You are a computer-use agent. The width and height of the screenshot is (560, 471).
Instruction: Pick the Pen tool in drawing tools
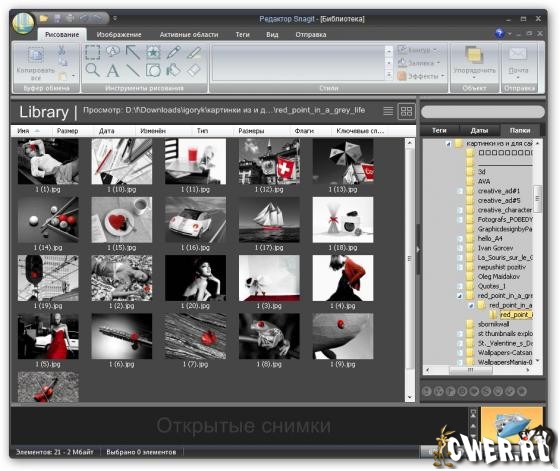point(174,52)
